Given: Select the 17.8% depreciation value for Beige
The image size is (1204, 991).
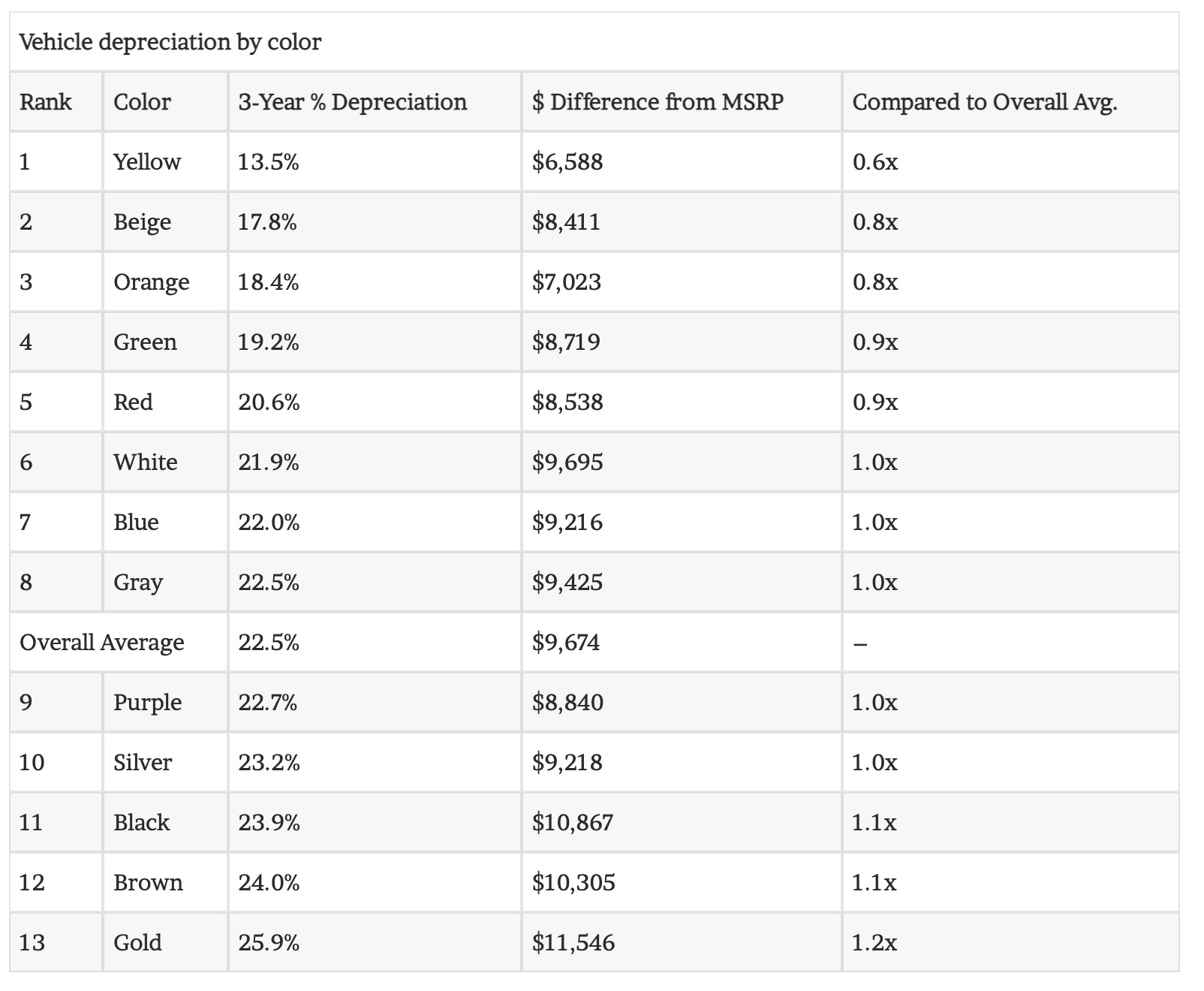Looking at the screenshot, I should [x=267, y=222].
